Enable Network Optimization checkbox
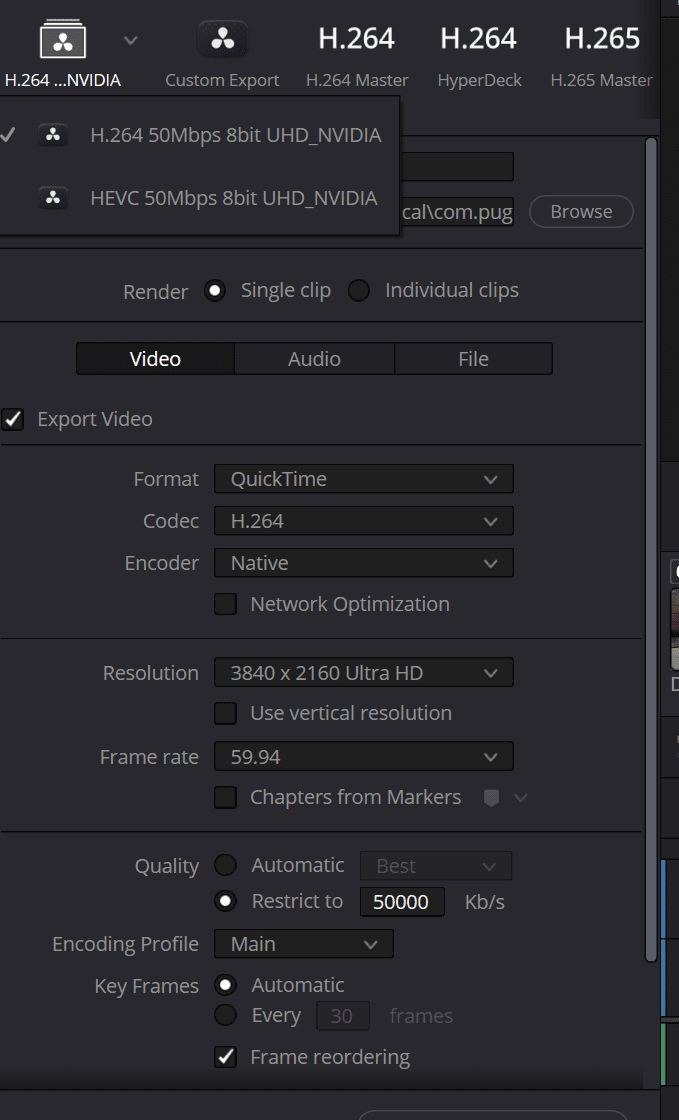This screenshot has width=679, height=1120. point(226,604)
